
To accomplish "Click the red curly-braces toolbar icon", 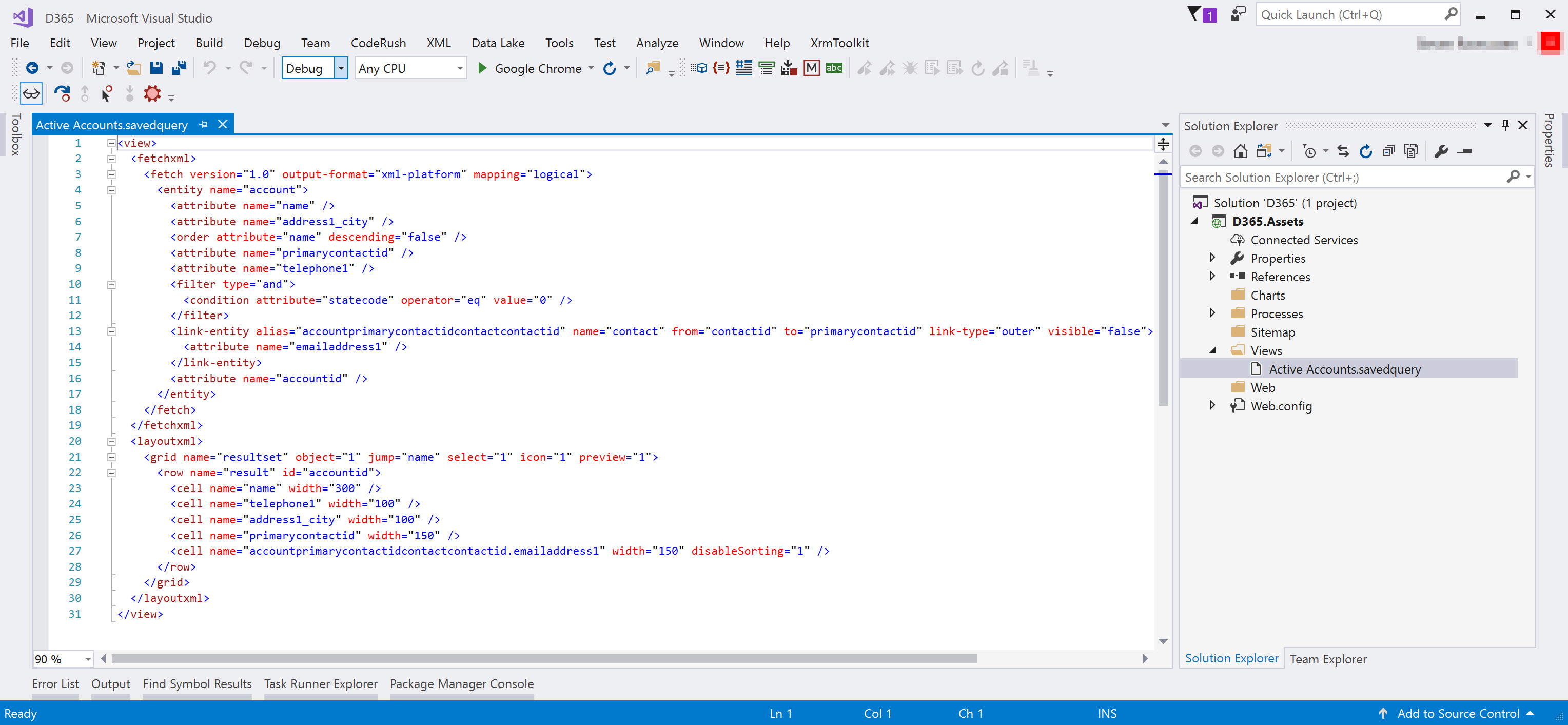I will 721,68.
